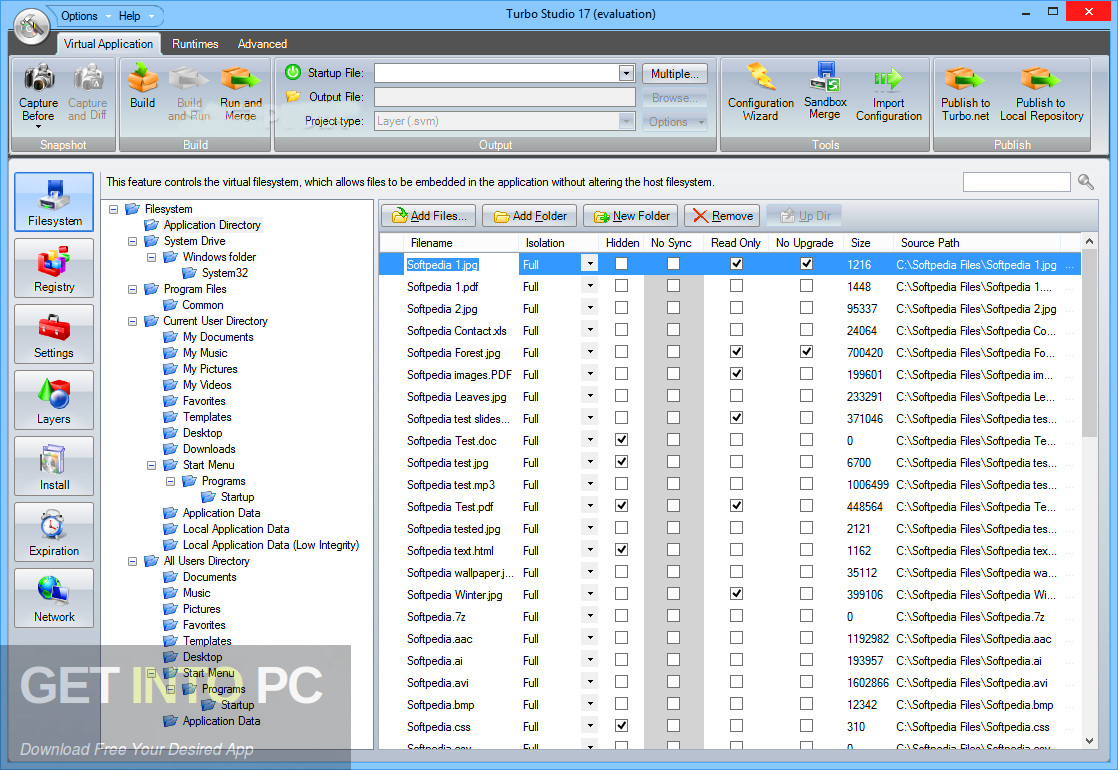Click the Capture Before camera icon
The height and width of the screenshot is (770, 1118).
[39, 77]
